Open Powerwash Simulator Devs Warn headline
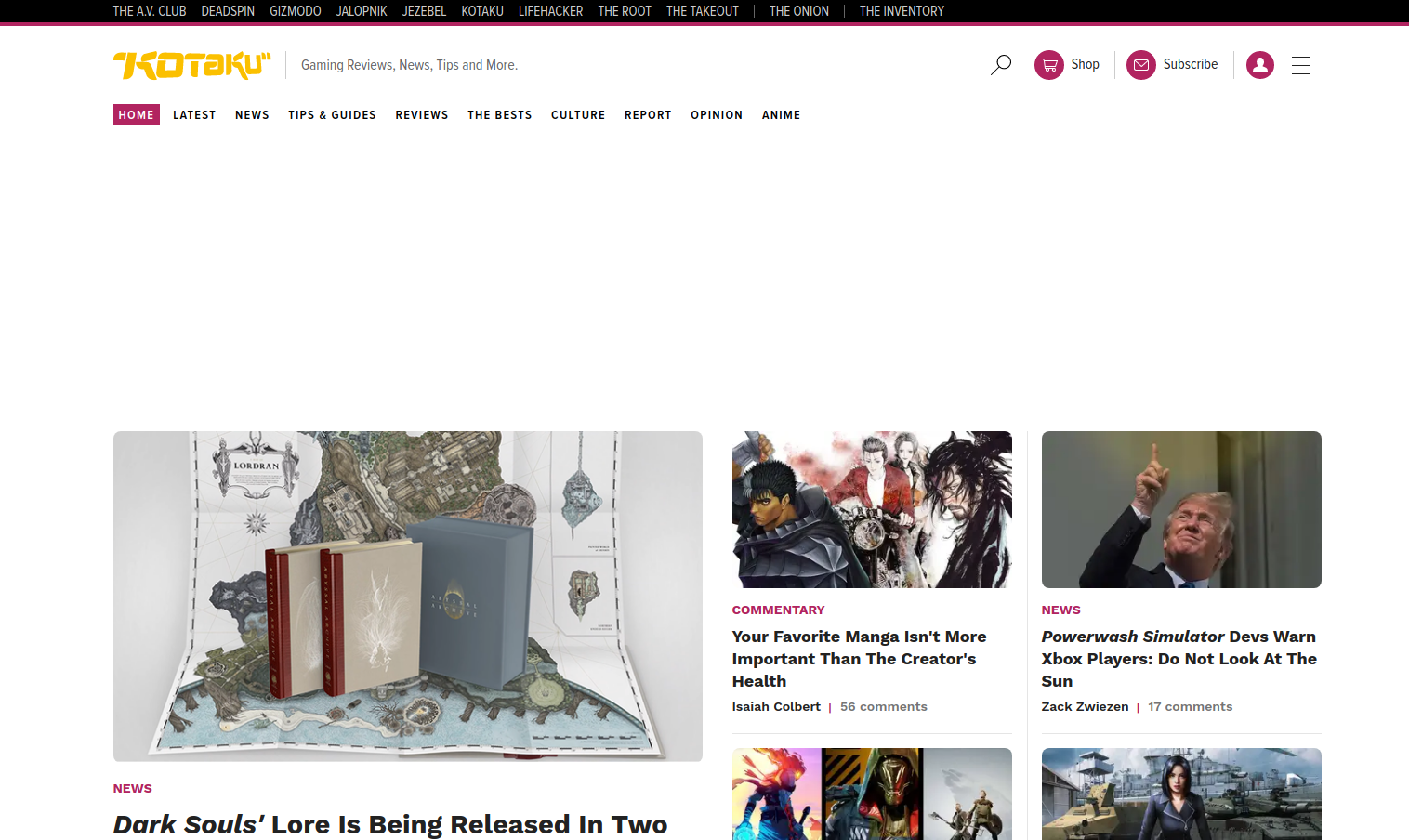 point(1179,659)
